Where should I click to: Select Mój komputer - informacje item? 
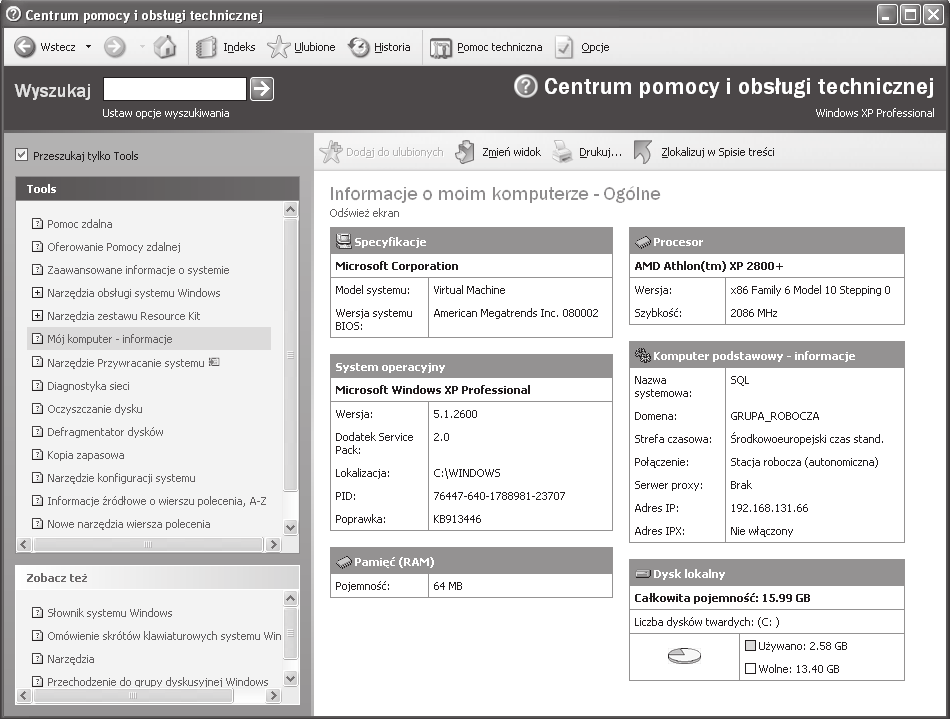pyautogui.click(x=149, y=339)
